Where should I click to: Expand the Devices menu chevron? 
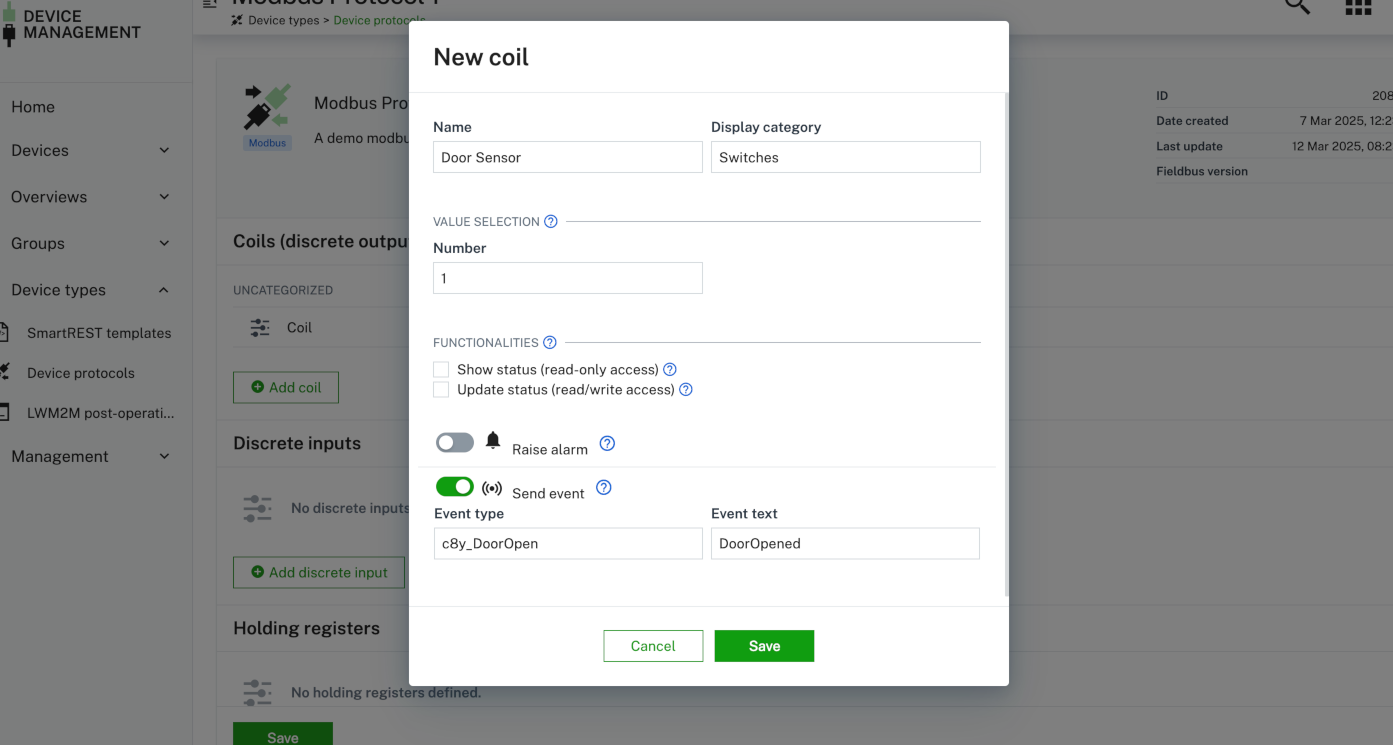164,151
